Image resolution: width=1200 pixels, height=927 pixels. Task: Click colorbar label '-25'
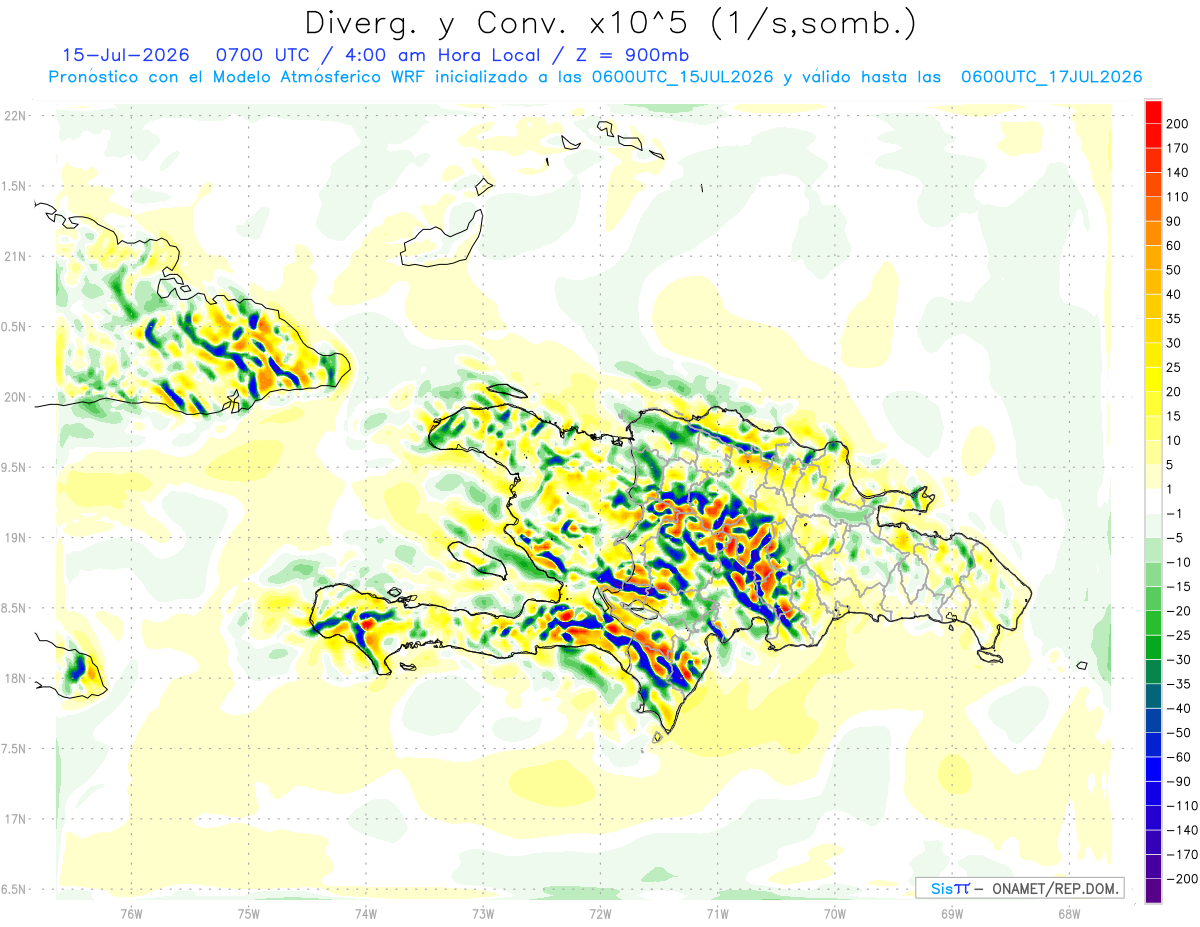pos(1178,635)
